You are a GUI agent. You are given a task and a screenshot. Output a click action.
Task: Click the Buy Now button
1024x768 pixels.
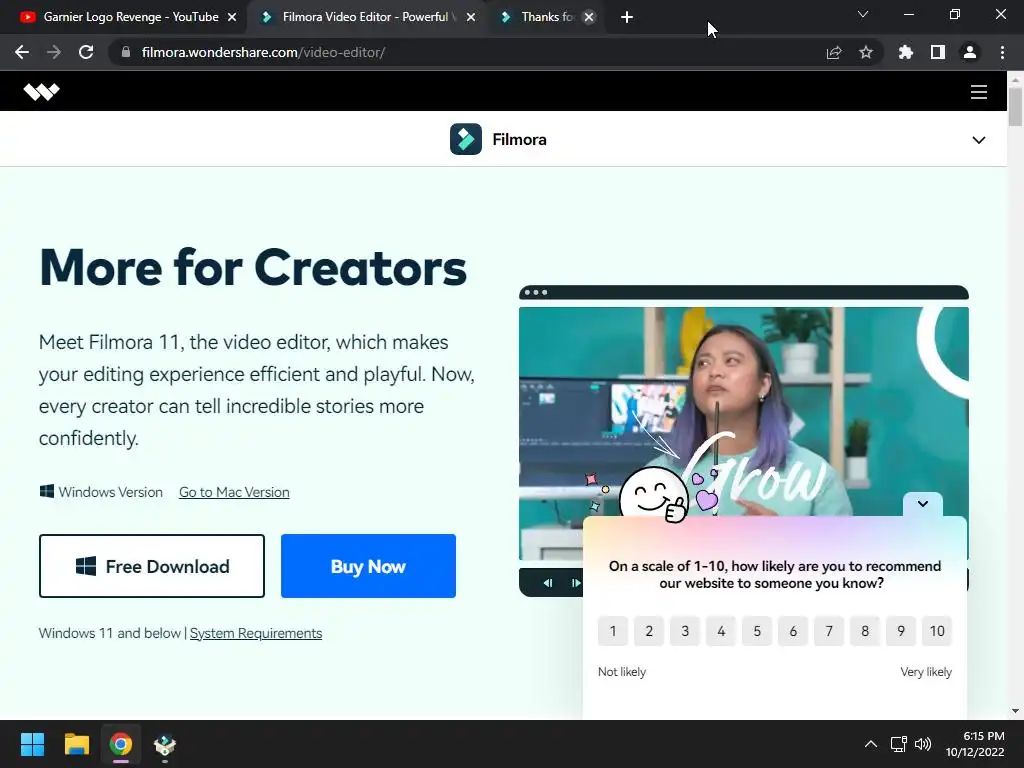click(x=368, y=566)
